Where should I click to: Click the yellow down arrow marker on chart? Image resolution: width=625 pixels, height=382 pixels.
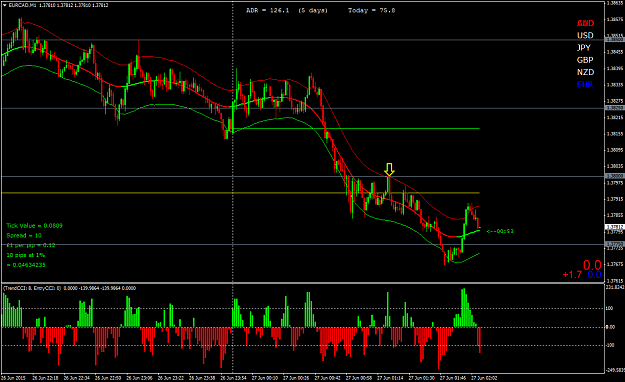[x=389, y=169]
